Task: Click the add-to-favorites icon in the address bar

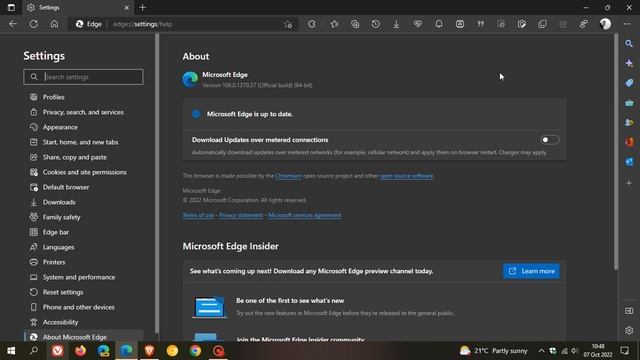Action: point(288,24)
